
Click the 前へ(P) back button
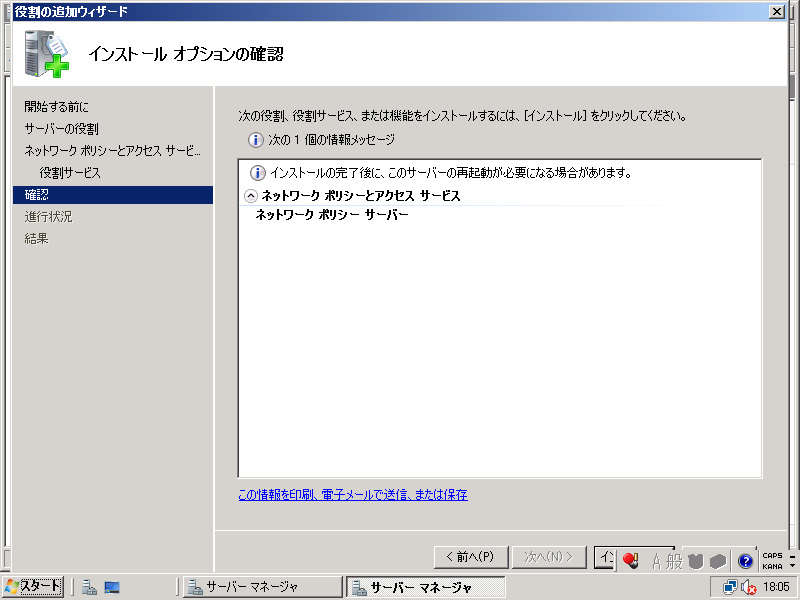click(x=470, y=556)
